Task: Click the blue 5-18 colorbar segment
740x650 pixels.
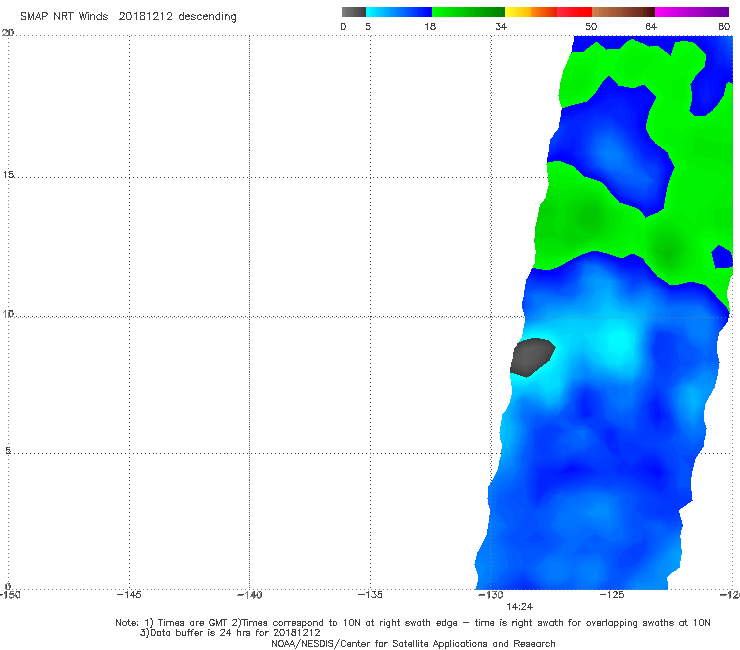Action: (x=399, y=12)
